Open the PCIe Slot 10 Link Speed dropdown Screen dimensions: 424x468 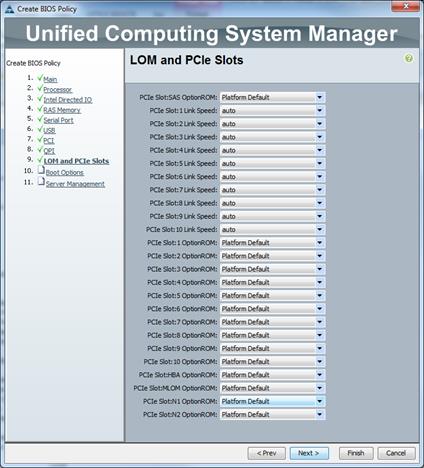pos(272,230)
